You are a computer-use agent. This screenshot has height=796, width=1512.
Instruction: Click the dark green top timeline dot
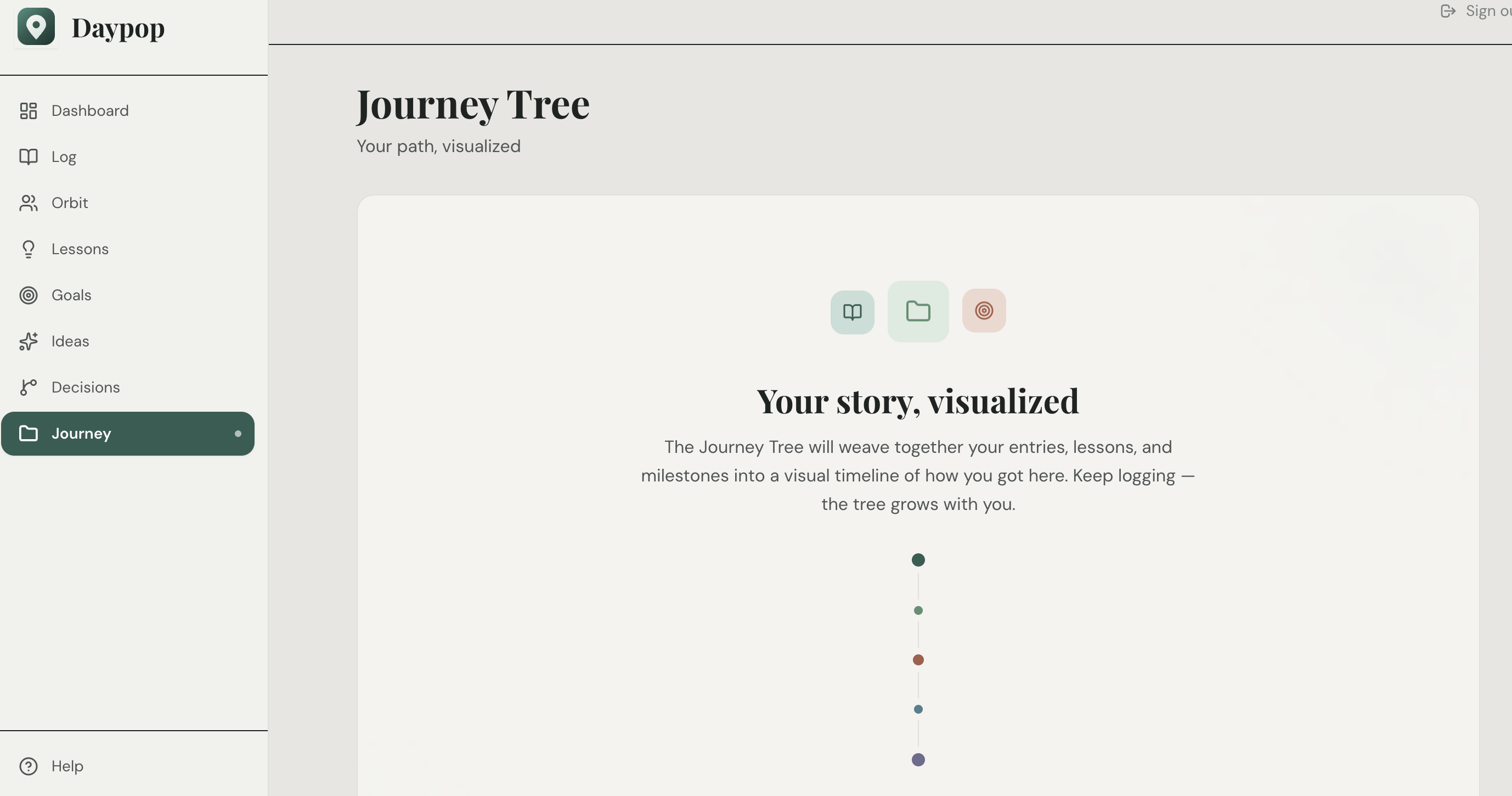coord(918,560)
